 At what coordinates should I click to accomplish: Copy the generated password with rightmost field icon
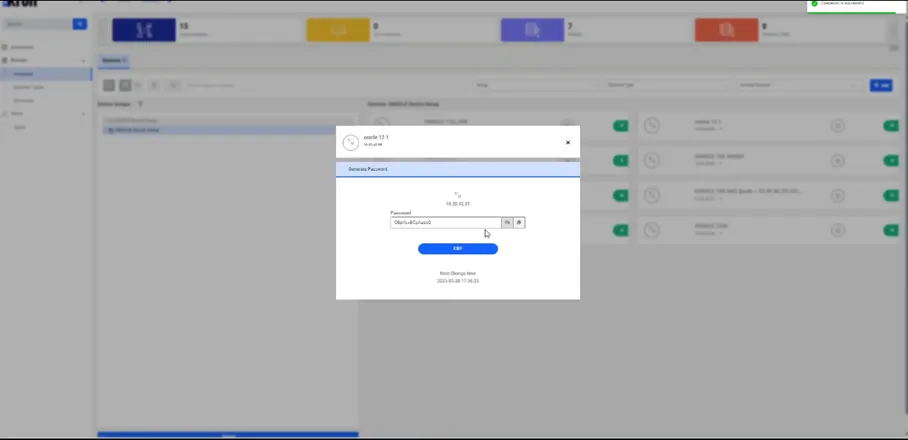click(x=519, y=222)
